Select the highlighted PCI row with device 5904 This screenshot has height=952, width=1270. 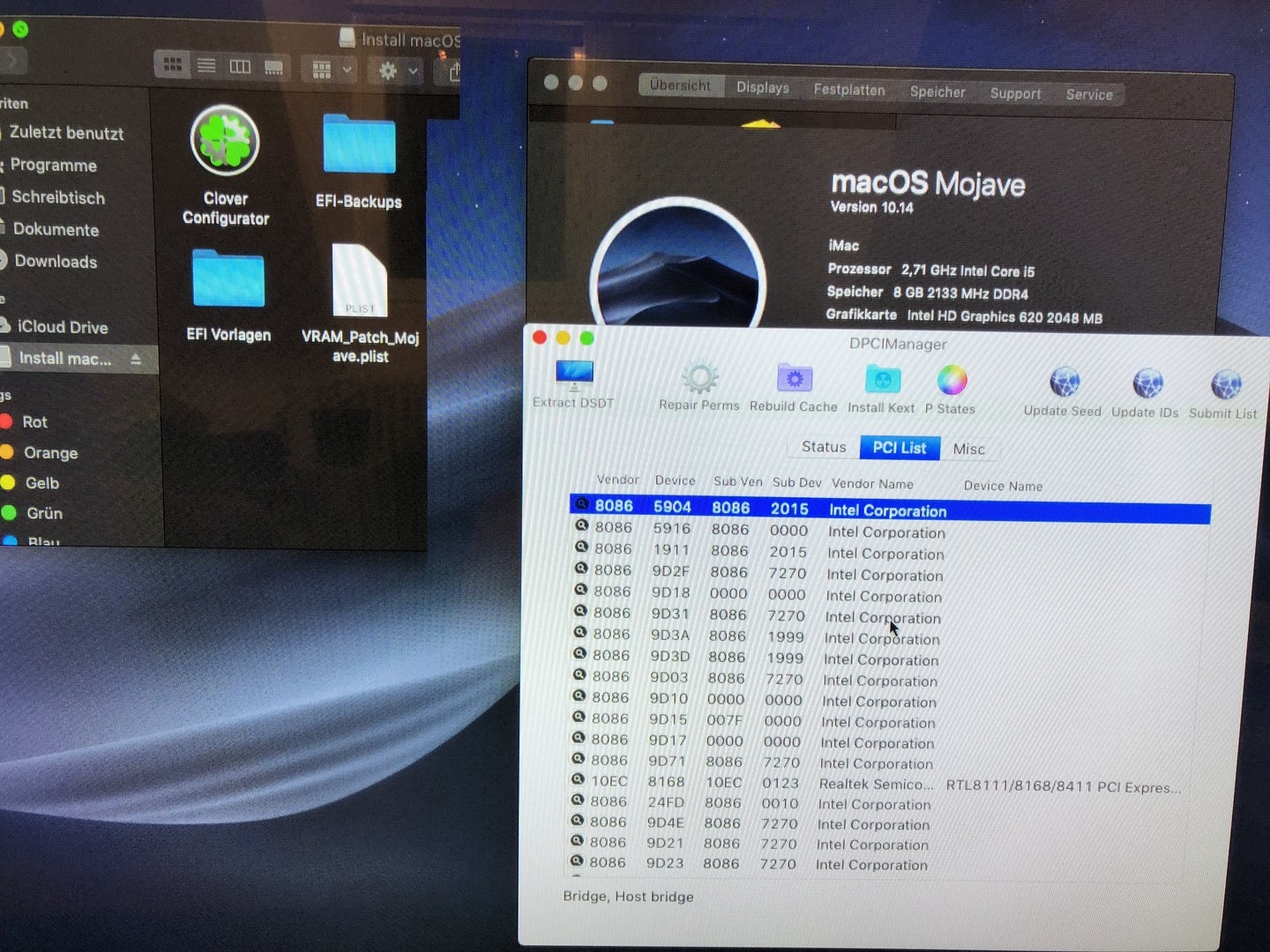[x=890, y=509]
